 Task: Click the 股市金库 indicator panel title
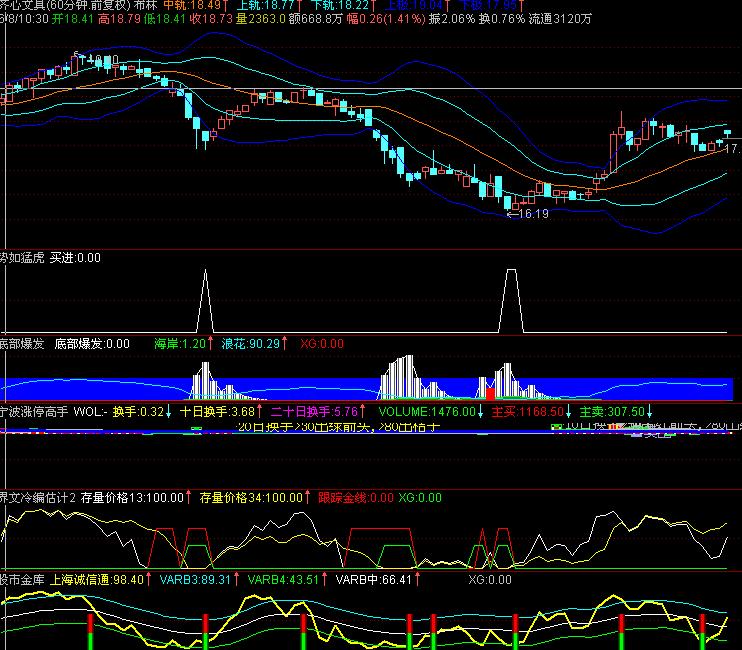(x=22, y=580)
